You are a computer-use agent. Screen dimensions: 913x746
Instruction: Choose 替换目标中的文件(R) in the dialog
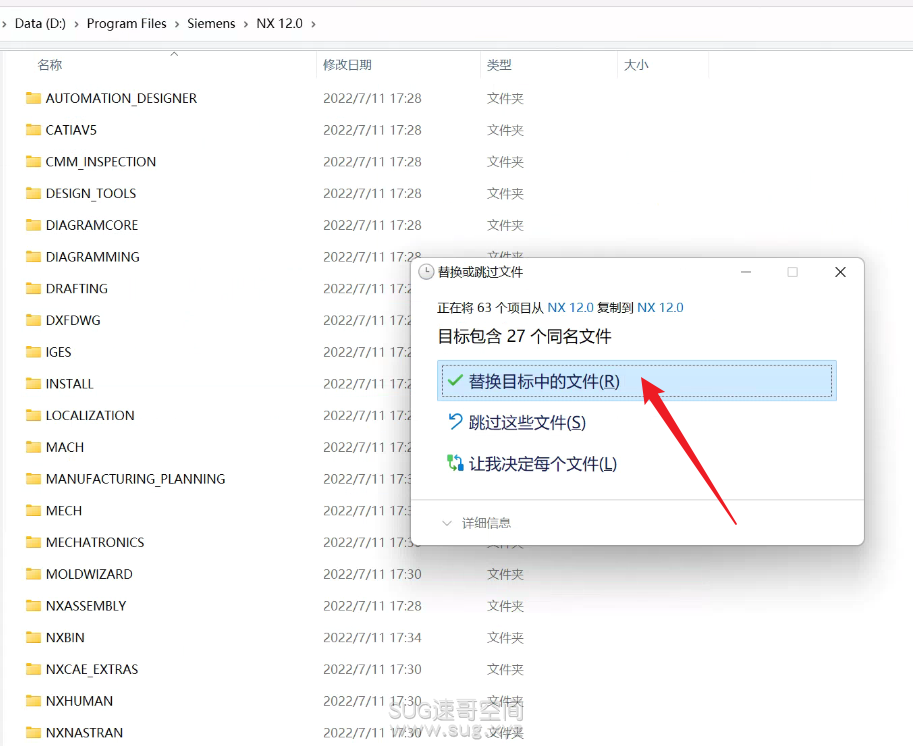[x=636, y=381]
